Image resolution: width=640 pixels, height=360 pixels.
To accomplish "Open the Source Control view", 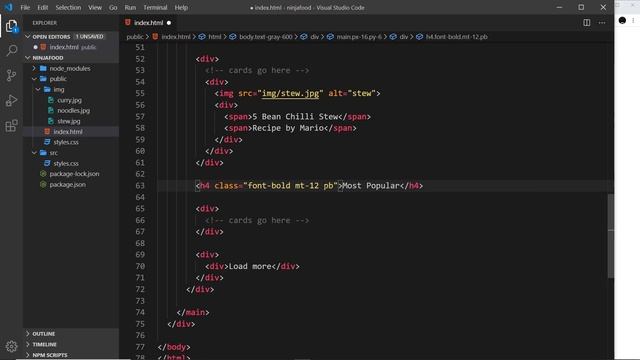I will coord(11,76).
